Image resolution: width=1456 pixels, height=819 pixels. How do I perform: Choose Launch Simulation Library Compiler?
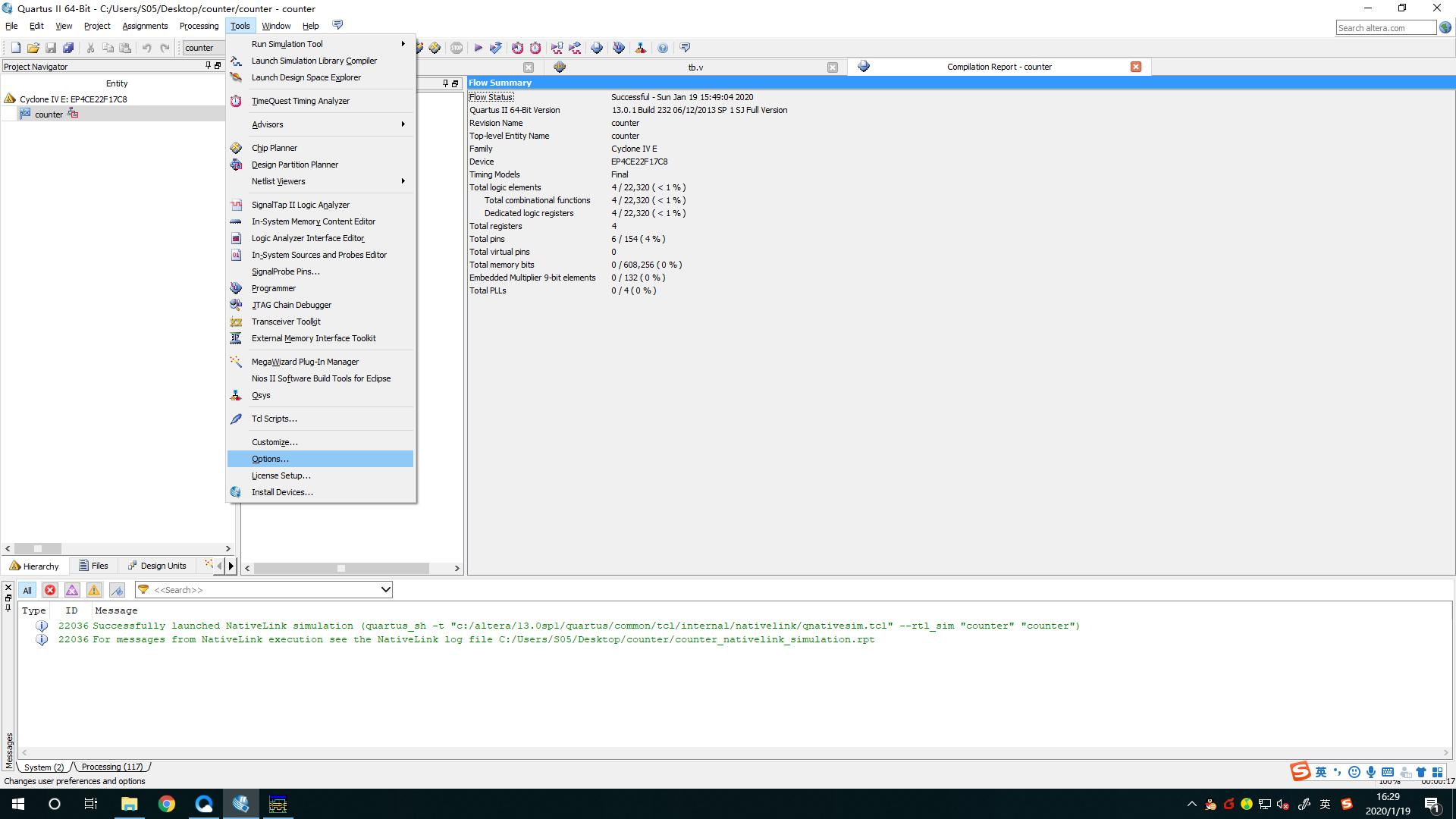(x=320, y=61)
